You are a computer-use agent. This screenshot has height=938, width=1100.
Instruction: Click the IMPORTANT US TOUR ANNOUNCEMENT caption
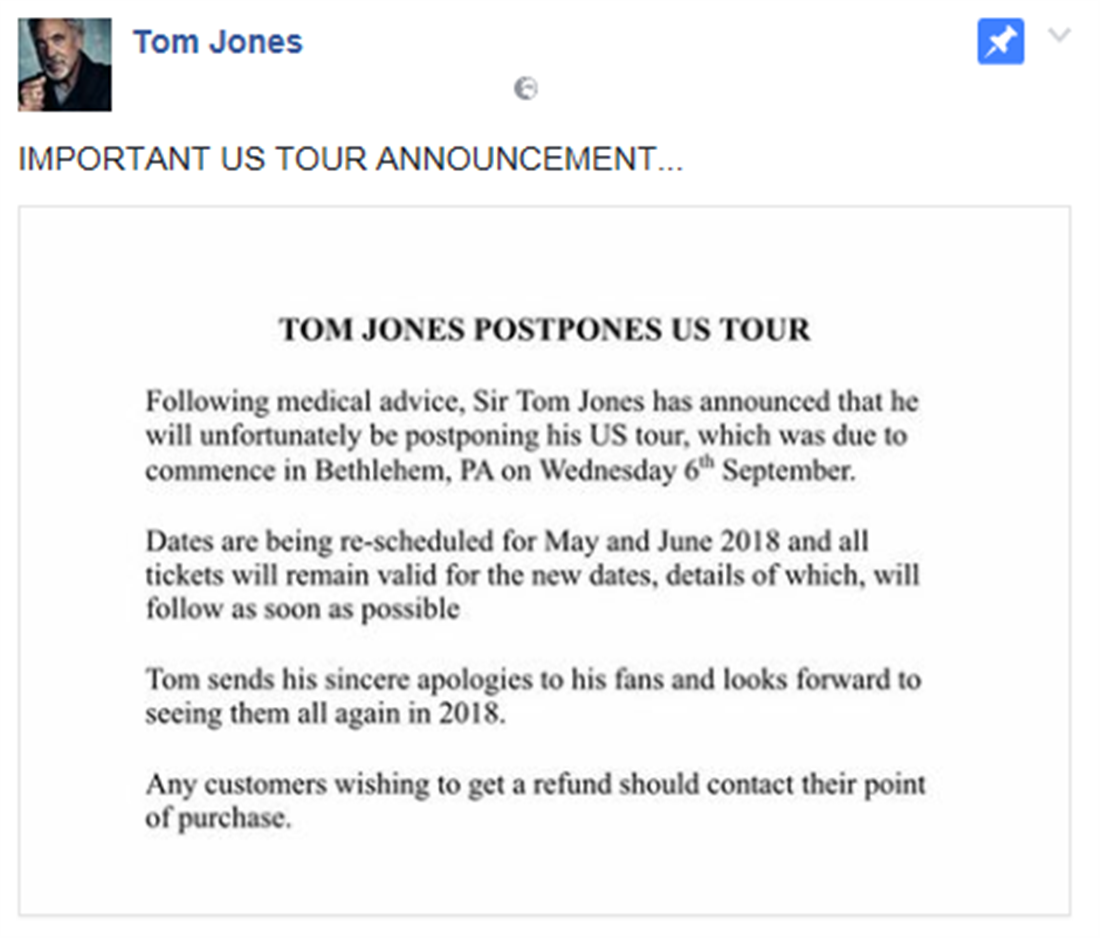click(x=350, y=160)
